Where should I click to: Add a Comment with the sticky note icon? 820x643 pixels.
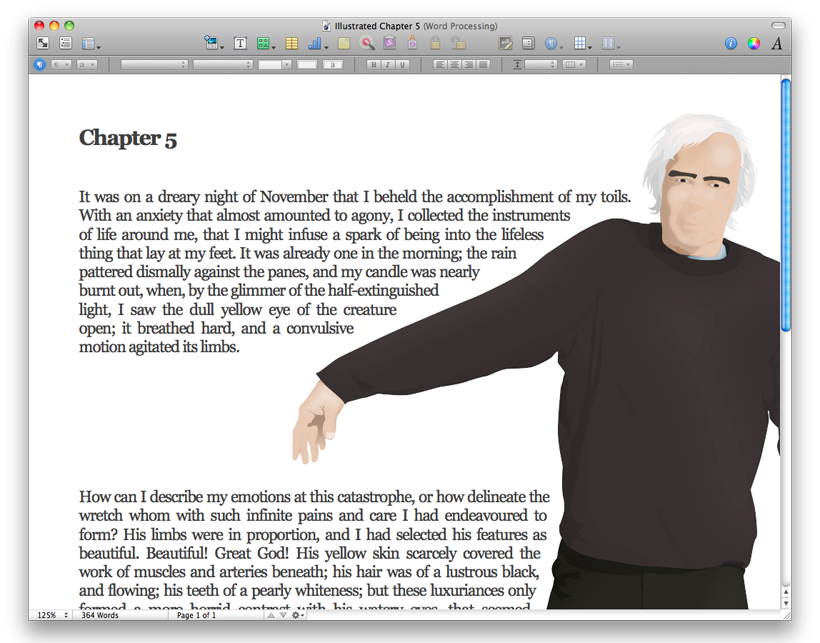pyautogui.click(x=344, y=43)
